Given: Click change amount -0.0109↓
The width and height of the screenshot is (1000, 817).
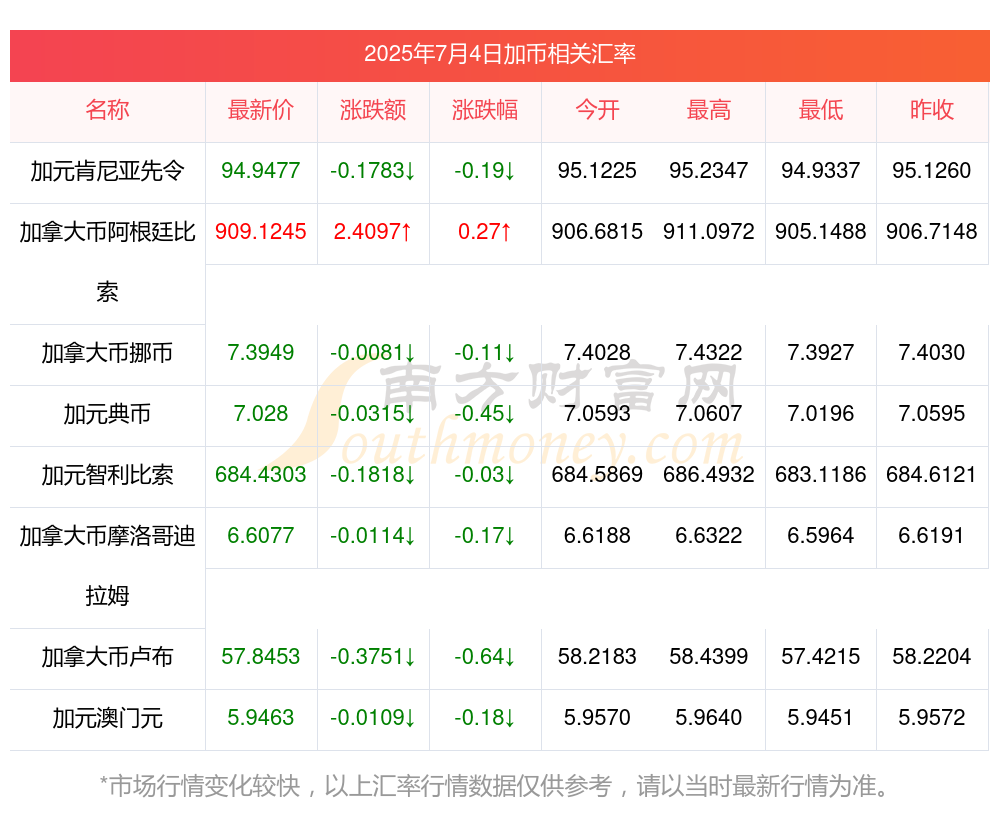Looking at the screenshot, I should pyautogui.click(x=372, y=718).
